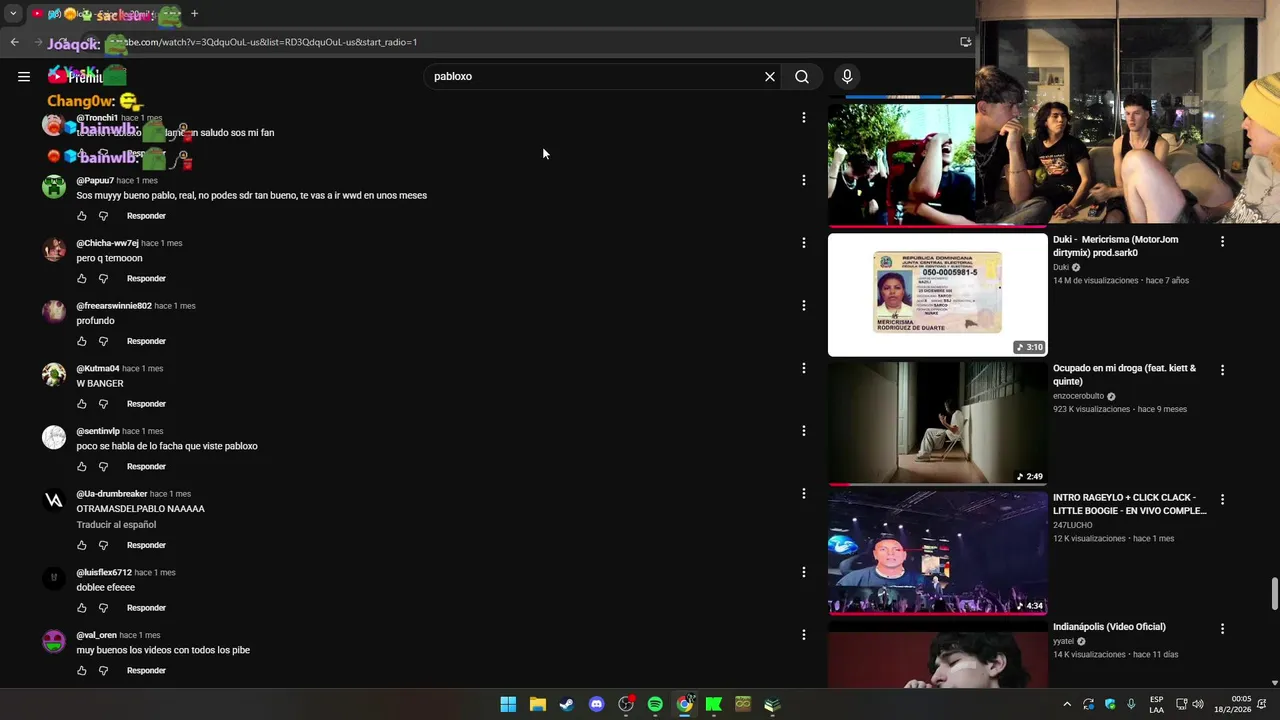Go back with browser back arrow
The height and width of the screenshot is (720, 1280).
pos(14,42)
